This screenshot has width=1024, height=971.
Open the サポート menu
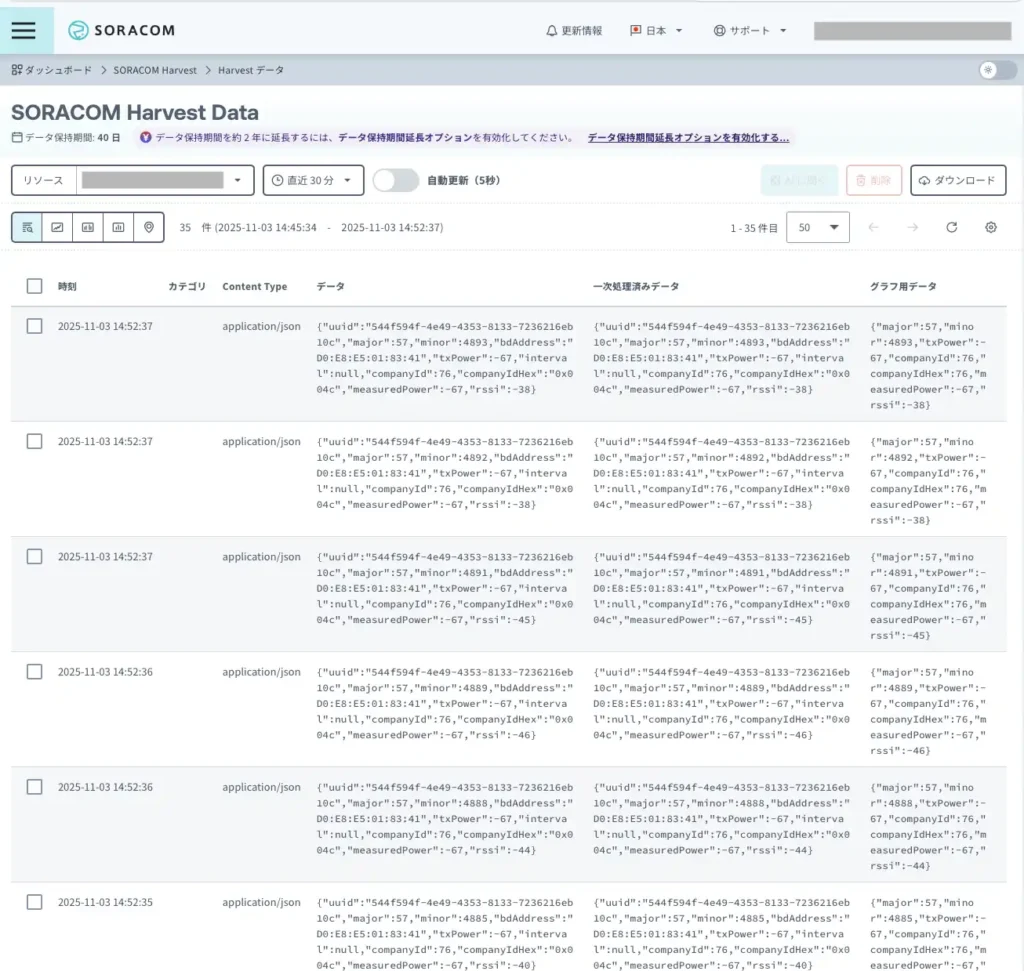(x=750, y=30)
